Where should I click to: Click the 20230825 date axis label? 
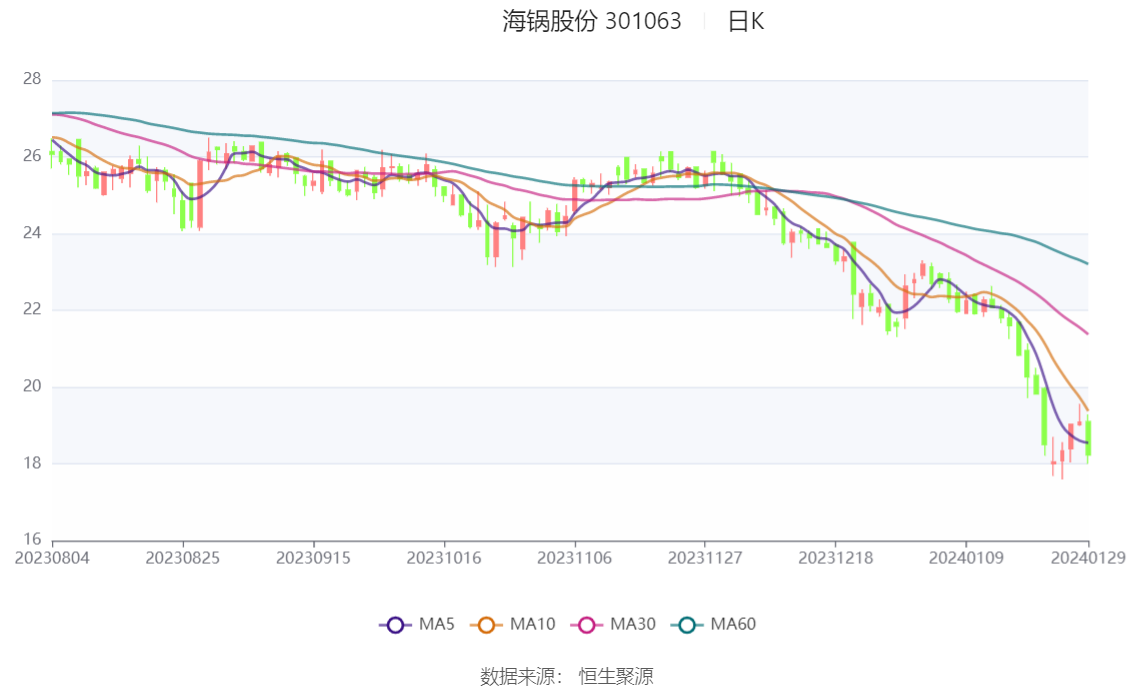tap(182, 558)
